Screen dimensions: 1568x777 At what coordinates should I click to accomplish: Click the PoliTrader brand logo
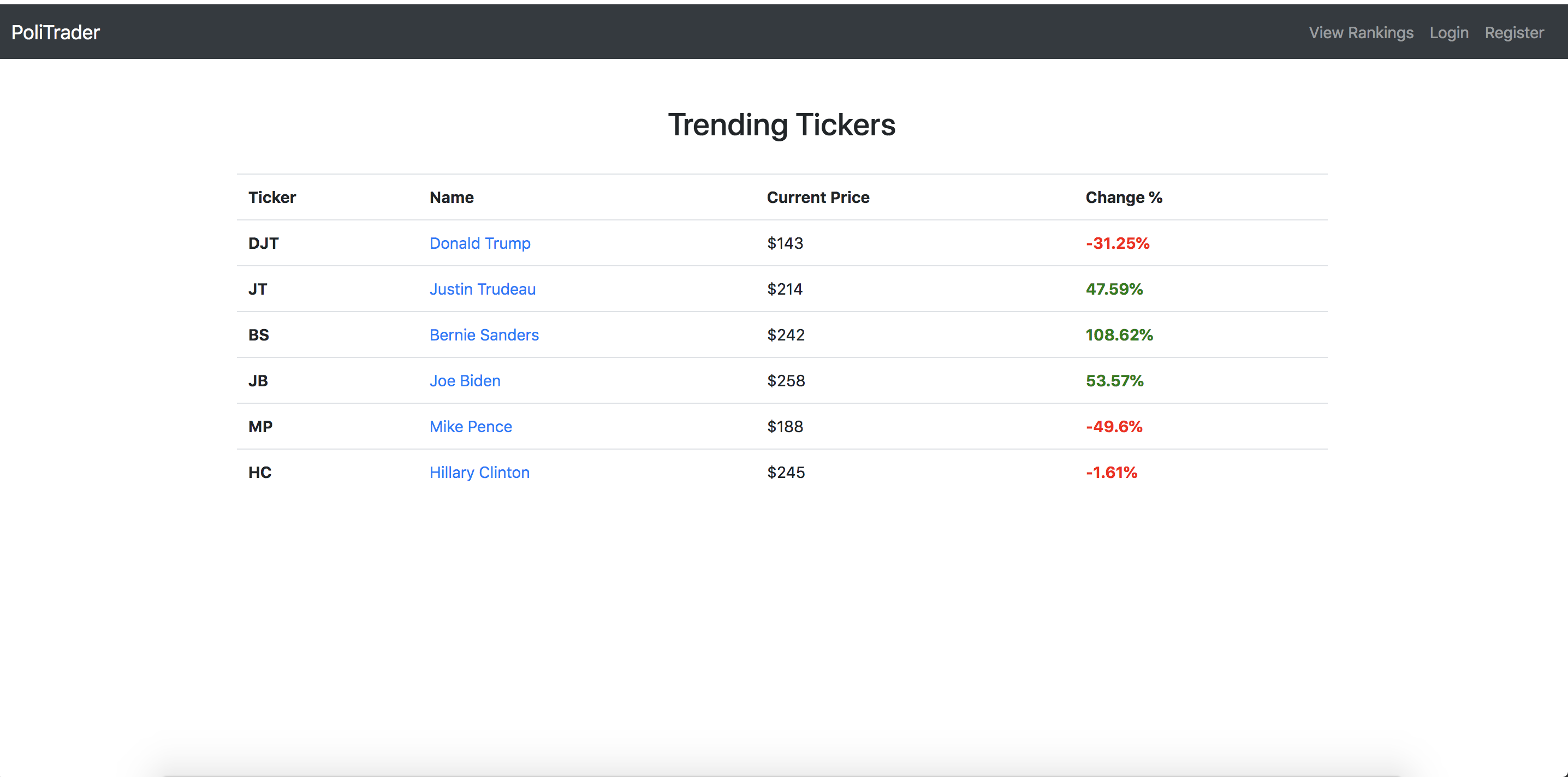tap(55, 32)
